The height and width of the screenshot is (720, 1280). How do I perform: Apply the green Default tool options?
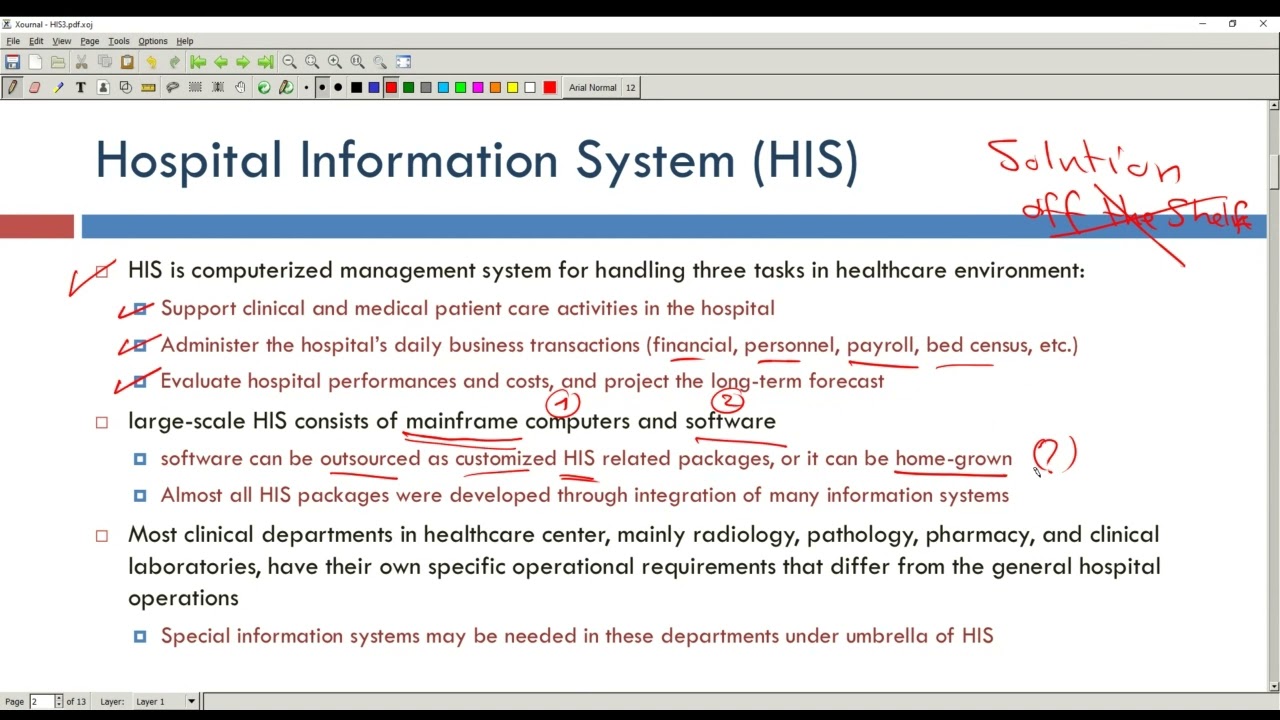tap(264, 88)
